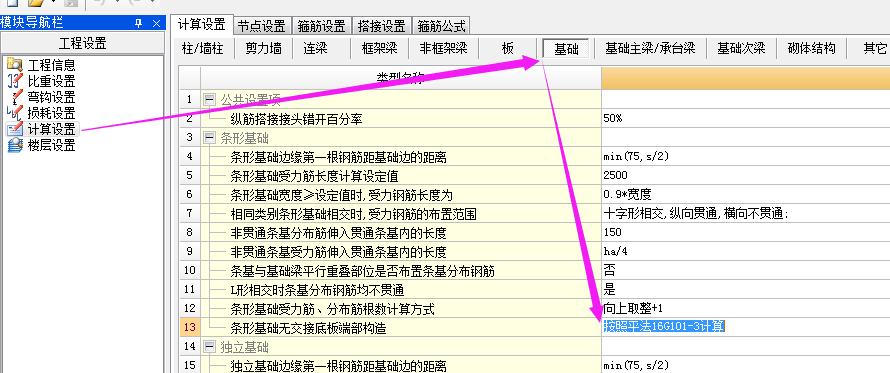This screenshot has height=373, width=890.
Task: Click 条形基础受力筋长度计算设定值 row label
Action: coord(314,176)
